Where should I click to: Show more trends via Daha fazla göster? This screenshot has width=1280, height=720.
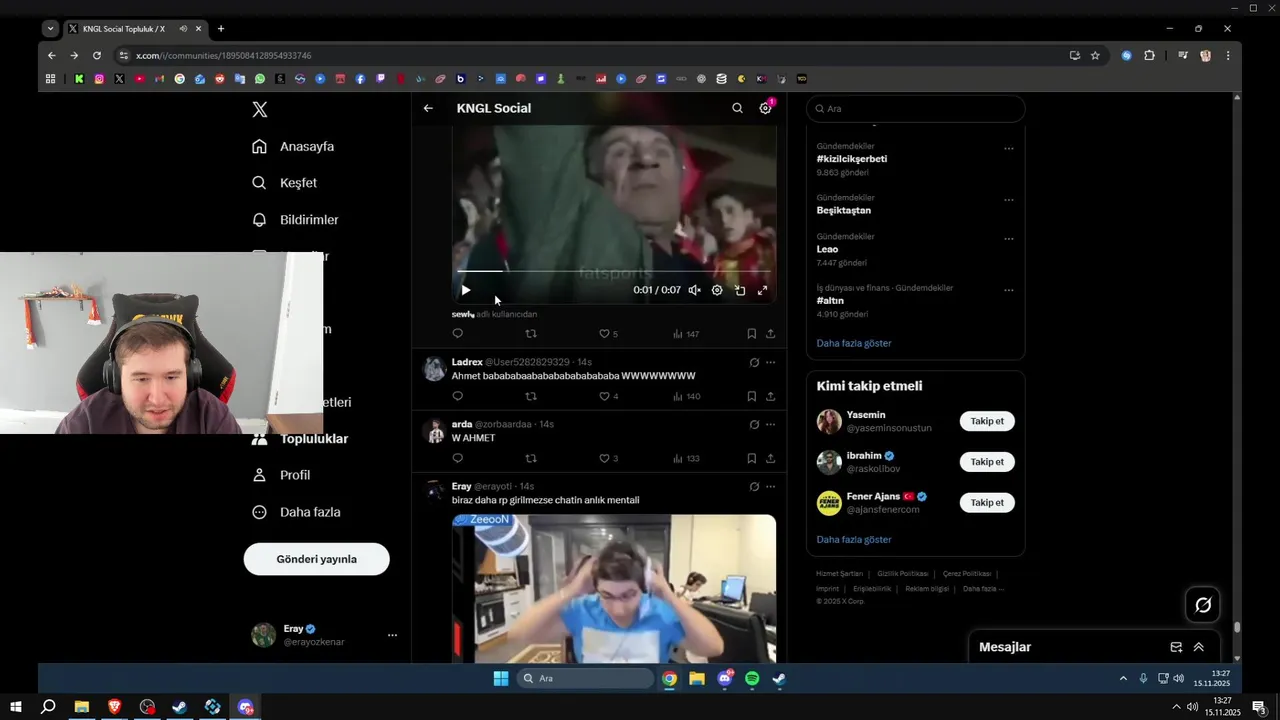click(853, 343)
